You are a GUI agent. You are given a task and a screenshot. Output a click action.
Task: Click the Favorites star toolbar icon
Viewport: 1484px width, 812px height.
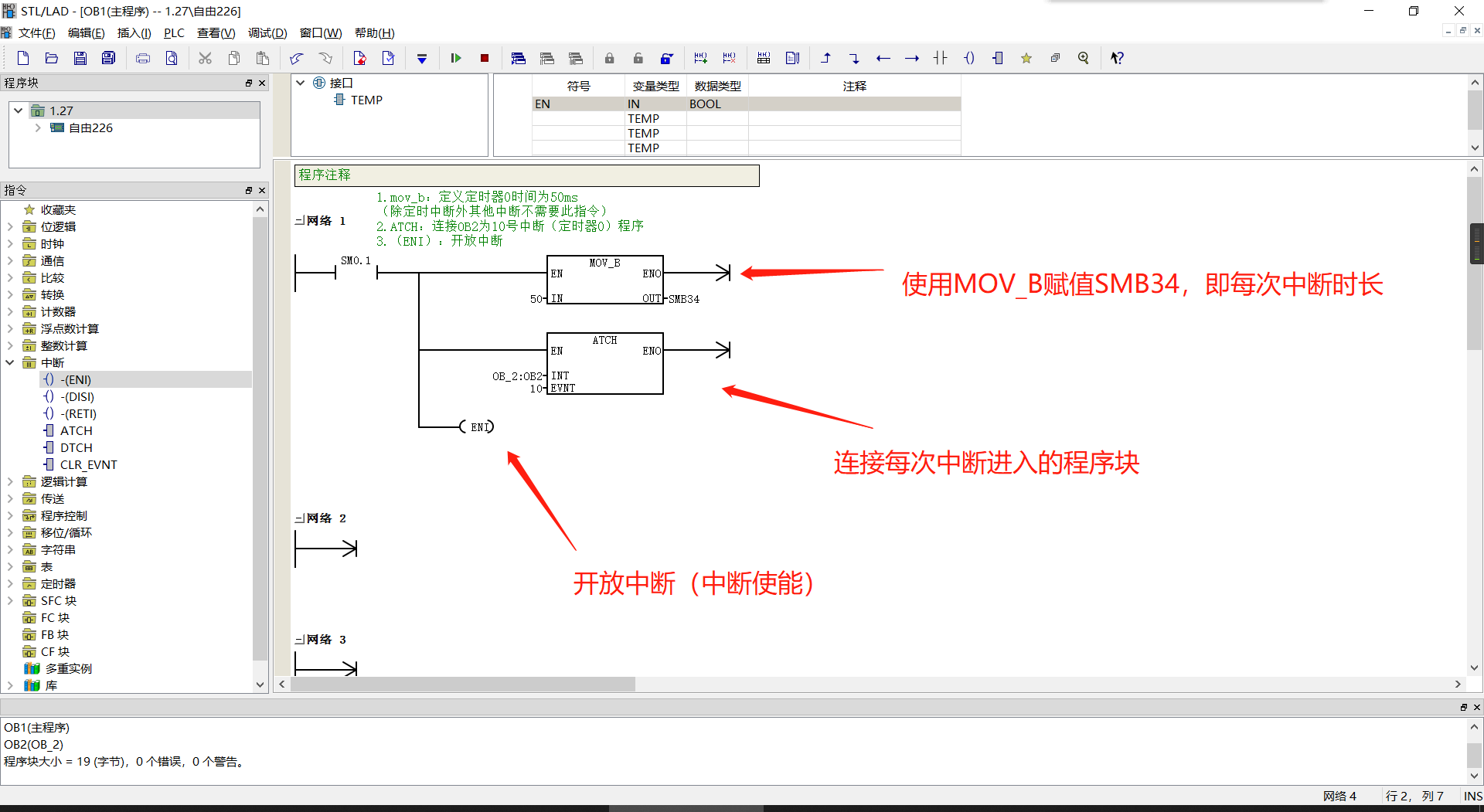1026,58
